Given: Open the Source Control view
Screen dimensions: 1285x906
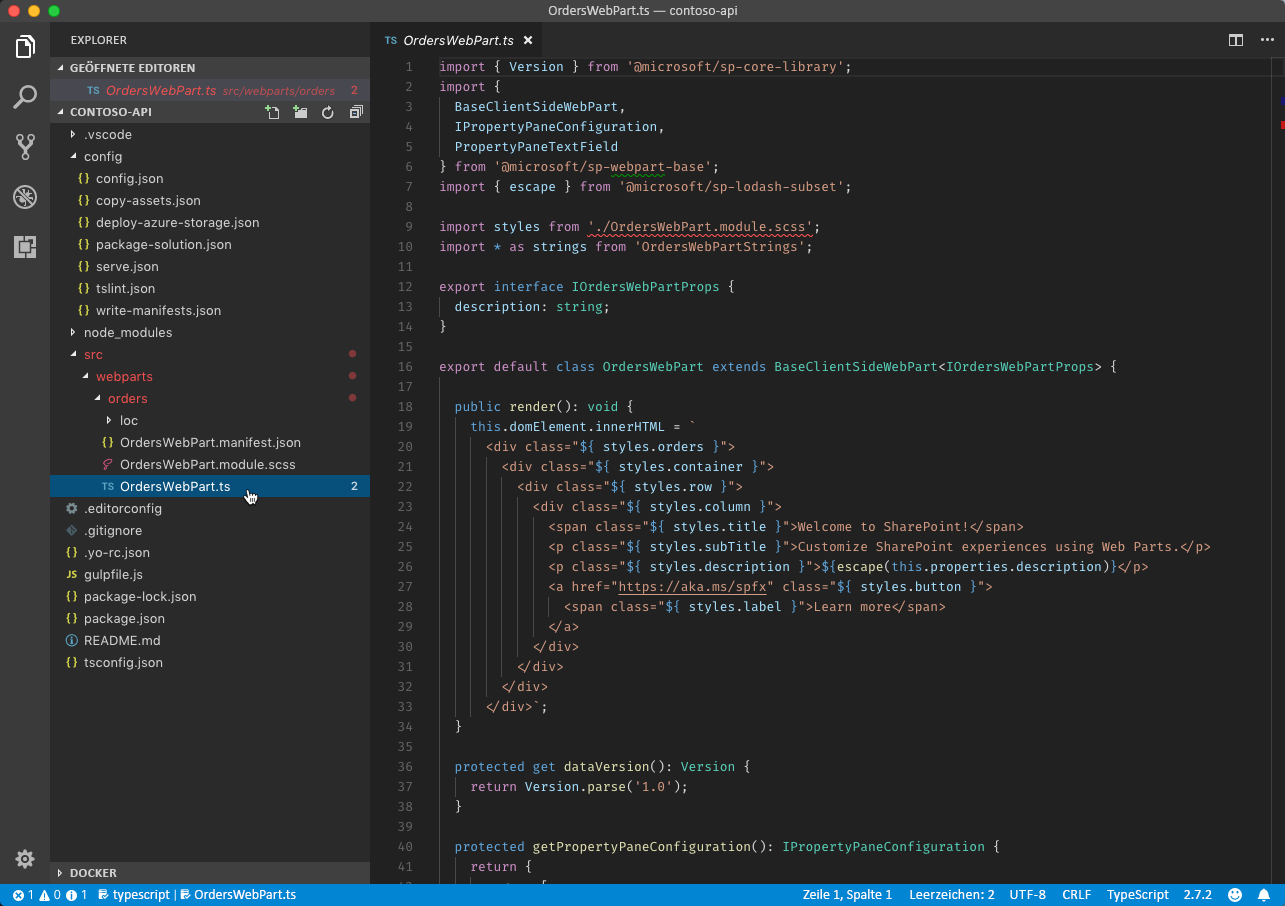Looking at the screenshot, I should (24, 147).
